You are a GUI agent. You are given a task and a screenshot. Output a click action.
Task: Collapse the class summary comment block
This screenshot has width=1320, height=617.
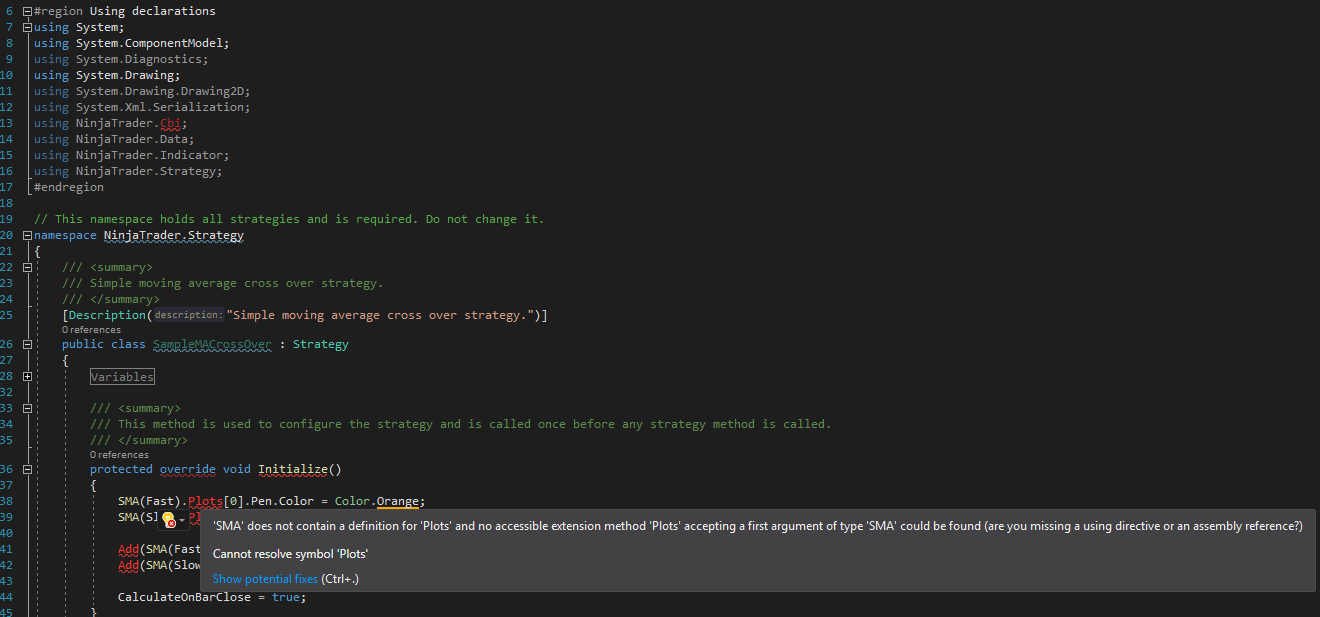click(27, 267)
